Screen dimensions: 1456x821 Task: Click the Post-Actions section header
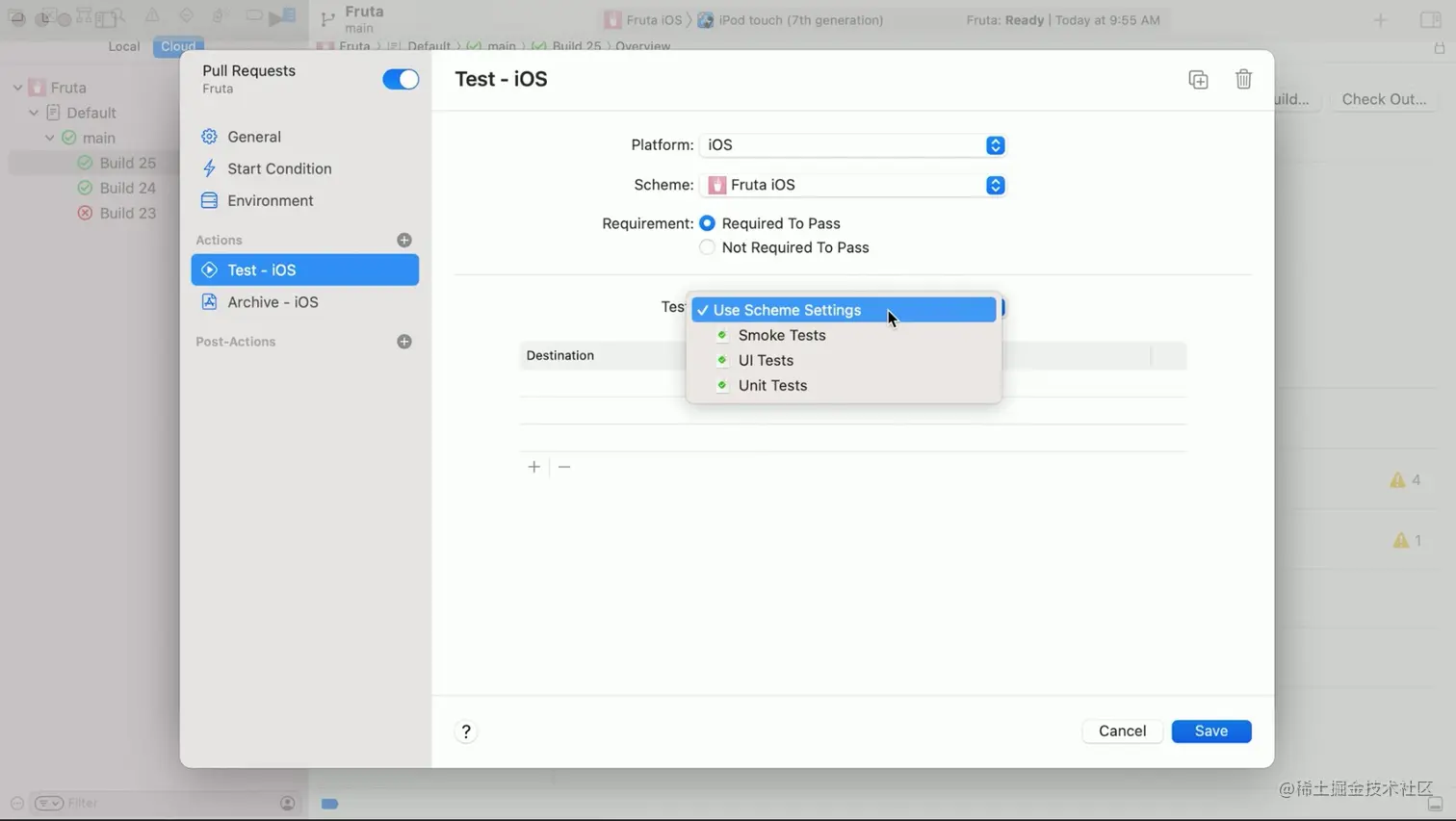pyautogui.click(x=236, y=342)
